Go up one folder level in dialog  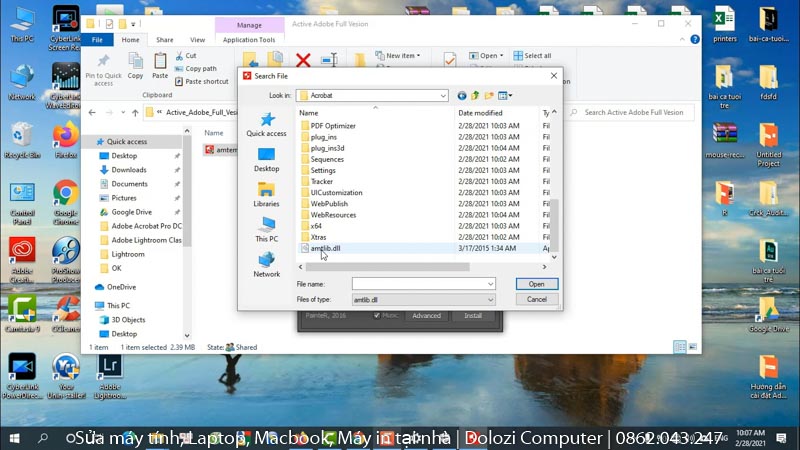476,95
